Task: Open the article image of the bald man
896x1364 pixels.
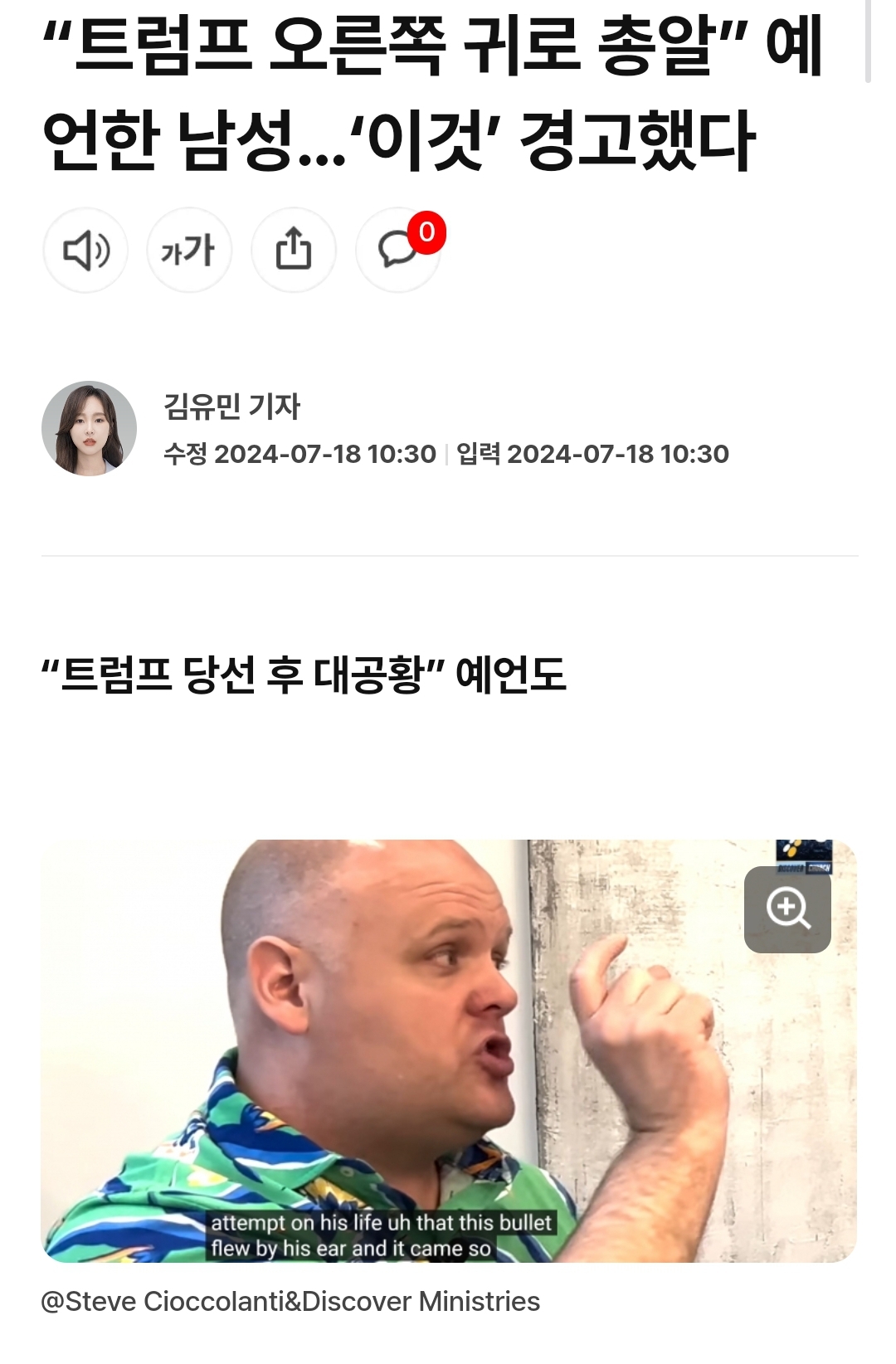Action: [x=449, y=1051]
